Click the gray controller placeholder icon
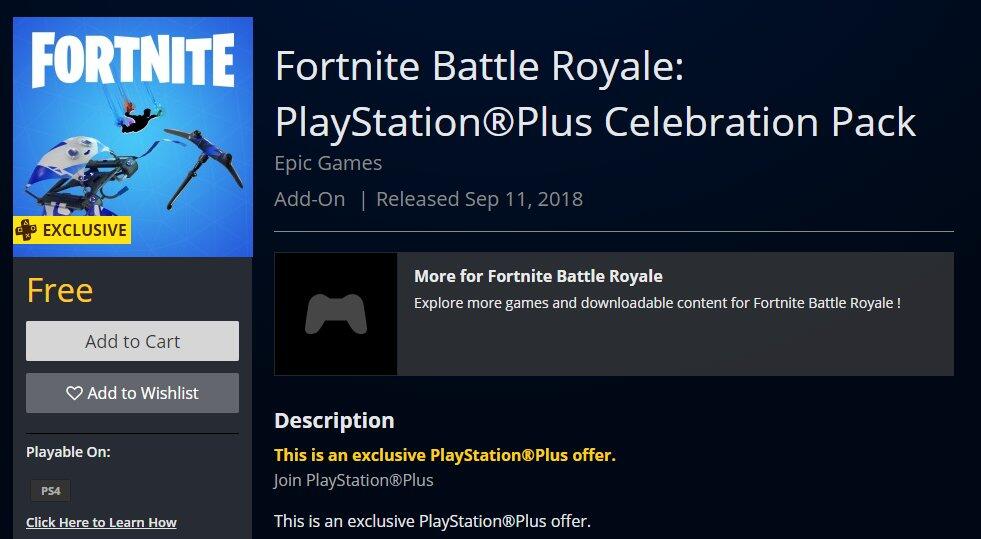981x539 pixels. click(335, 314)
